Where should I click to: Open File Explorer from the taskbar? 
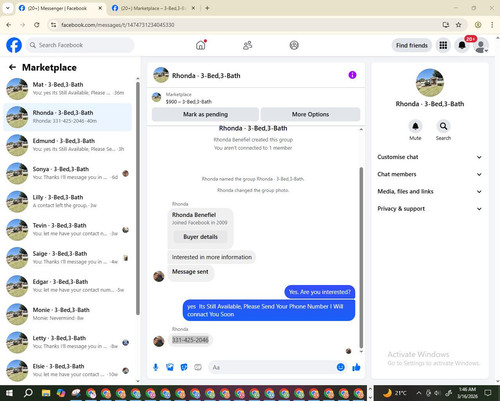[46, 393]
